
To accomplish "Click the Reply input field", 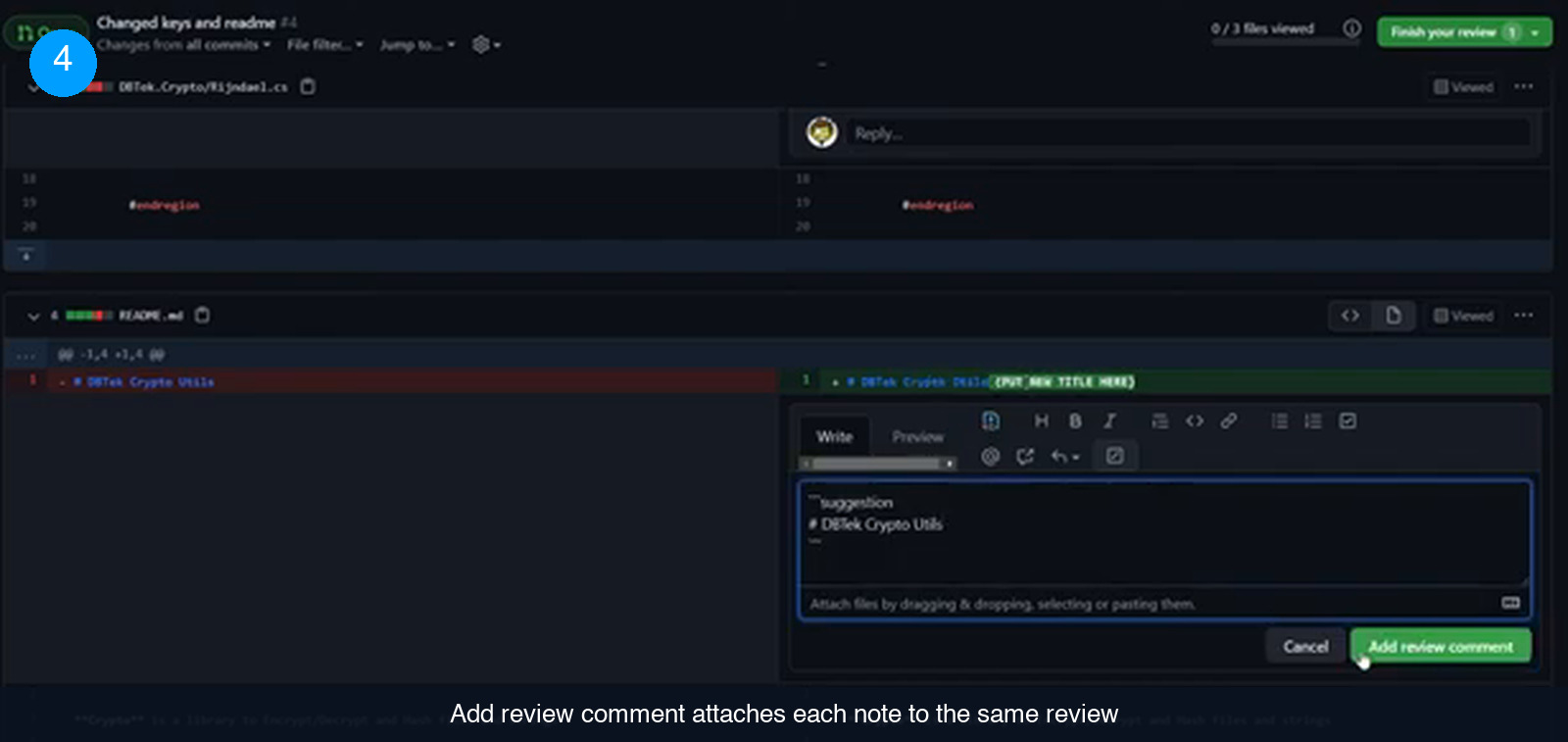I will point(1188,133).
